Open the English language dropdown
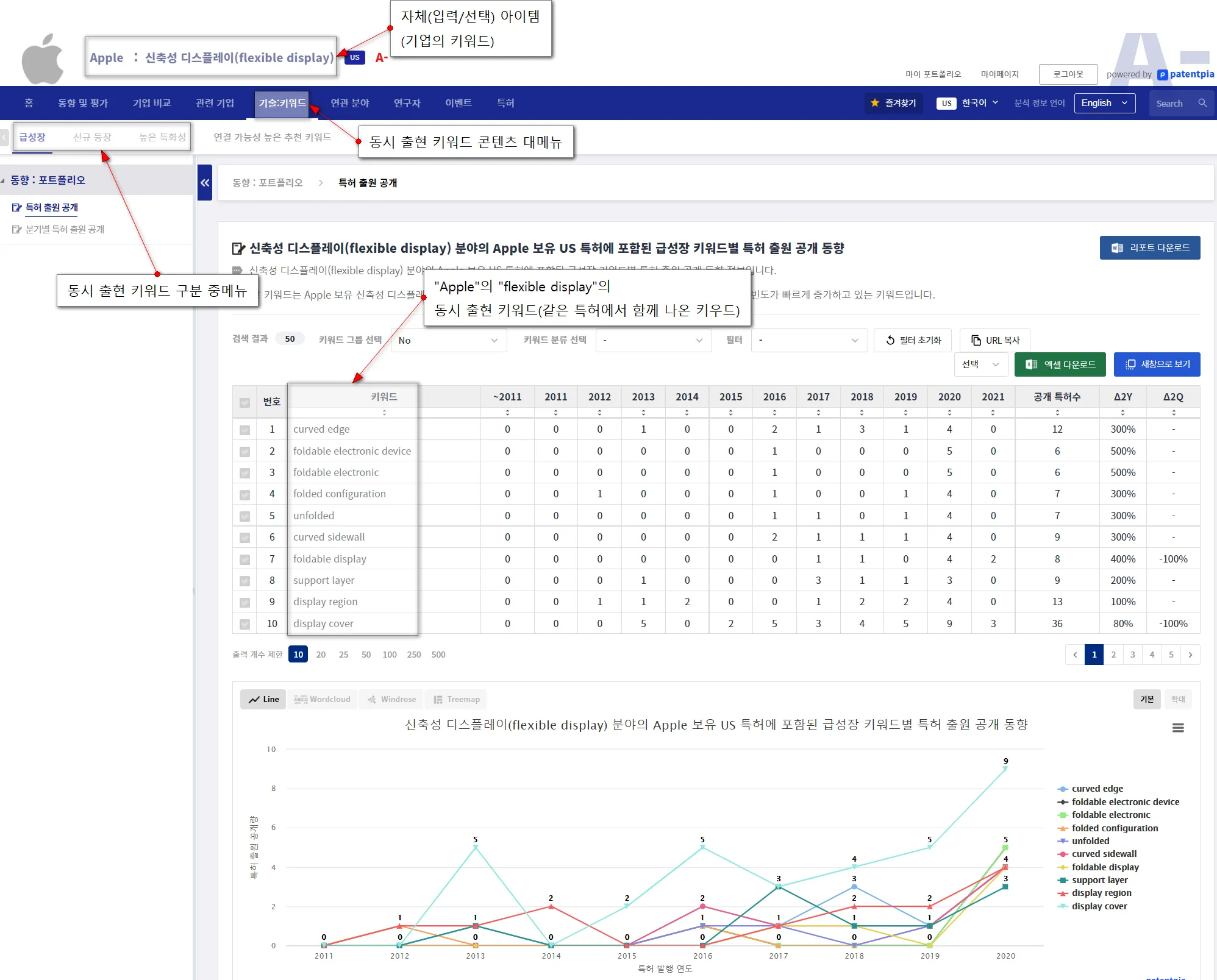Viewport: 1217px width, 980px height. coord(1104,103)
